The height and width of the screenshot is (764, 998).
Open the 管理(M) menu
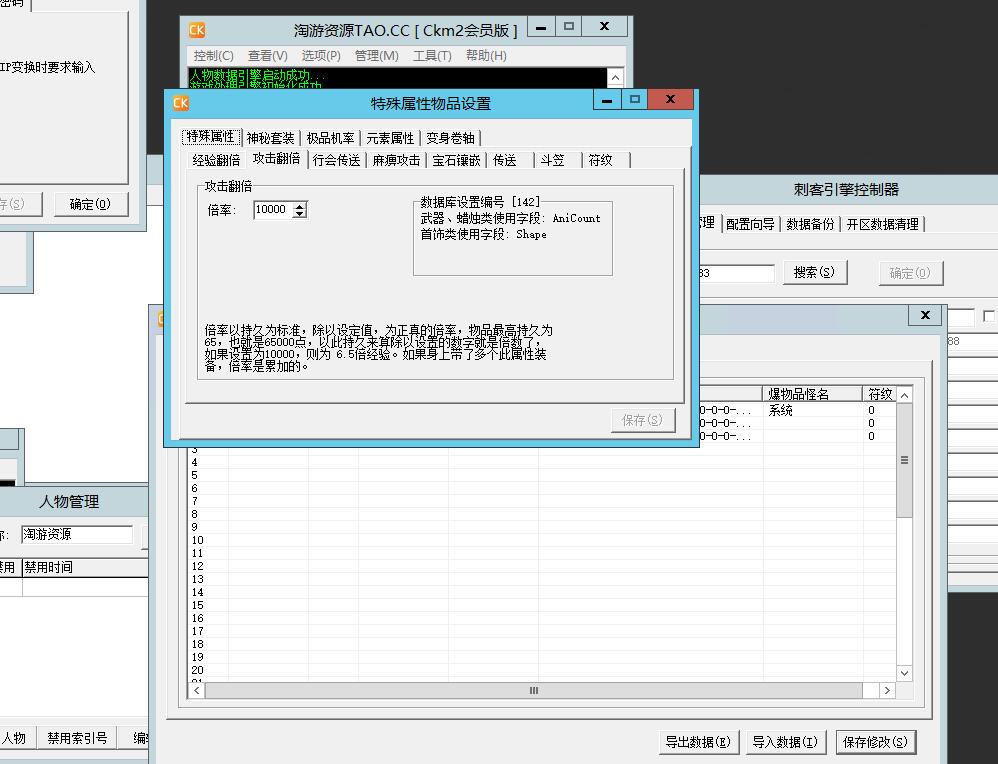click(x=376, y=56)
